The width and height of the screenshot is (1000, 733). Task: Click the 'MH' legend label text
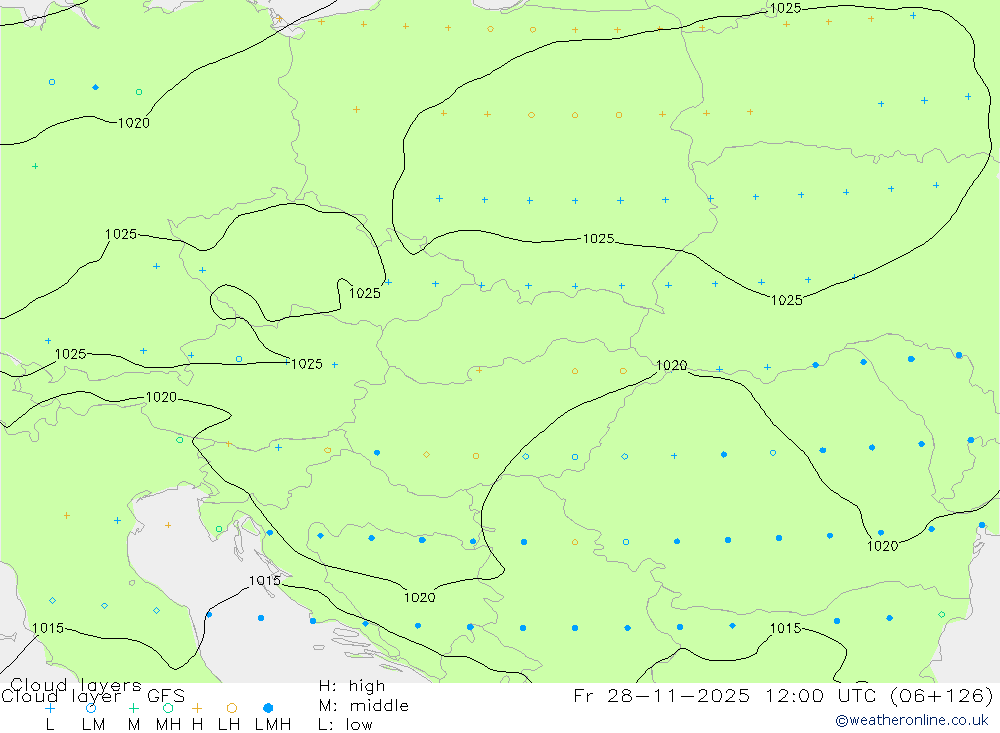pos(168,725)
